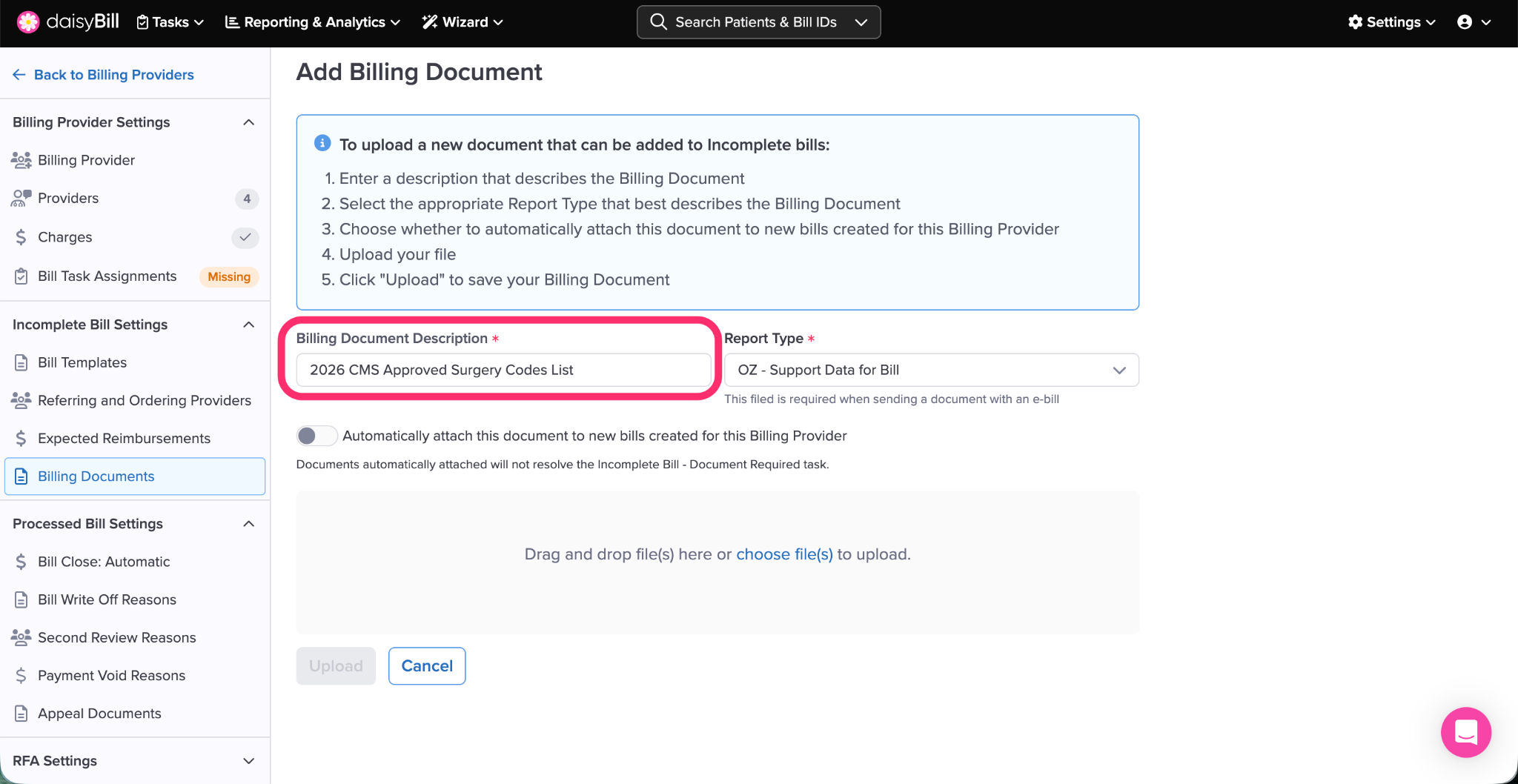Click the choose file(s) upload link
The height and width of the screenshot is (784, 1518).
[784, 554]
